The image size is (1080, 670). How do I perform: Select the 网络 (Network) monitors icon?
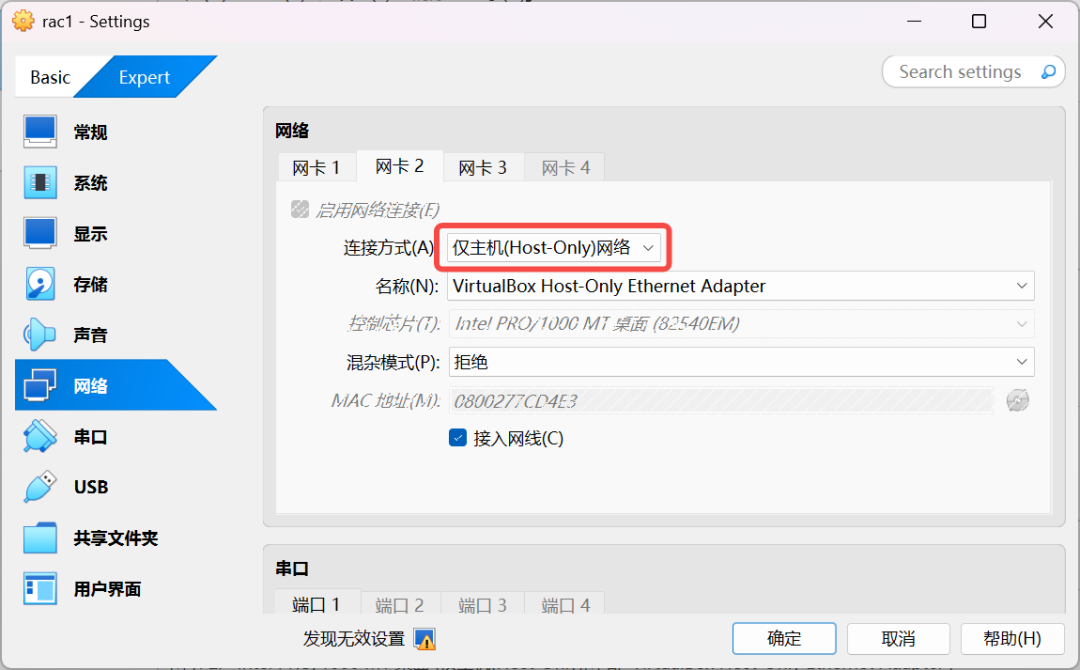tap(40, 386)
